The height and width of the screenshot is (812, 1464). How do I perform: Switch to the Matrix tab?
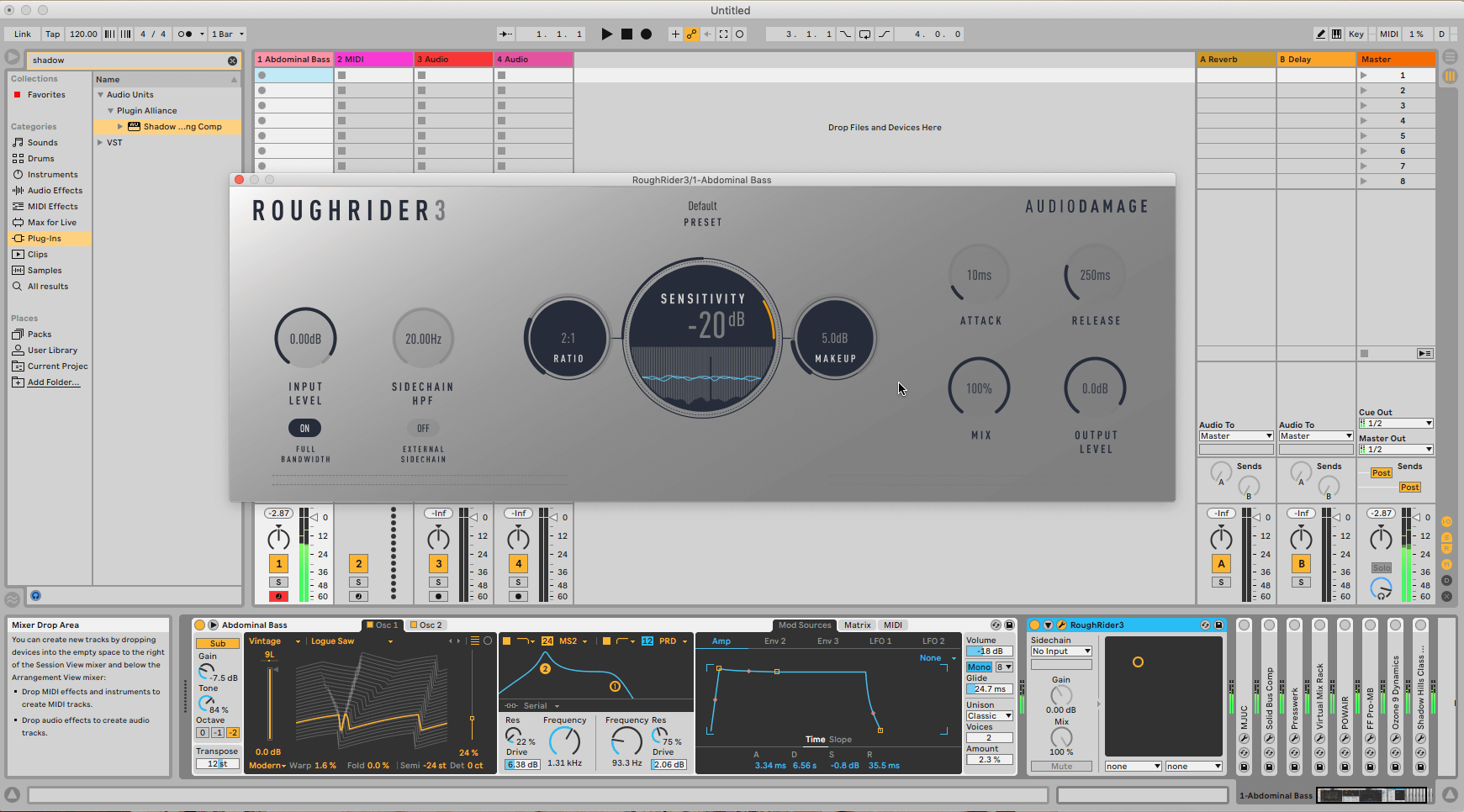point(858,625)
